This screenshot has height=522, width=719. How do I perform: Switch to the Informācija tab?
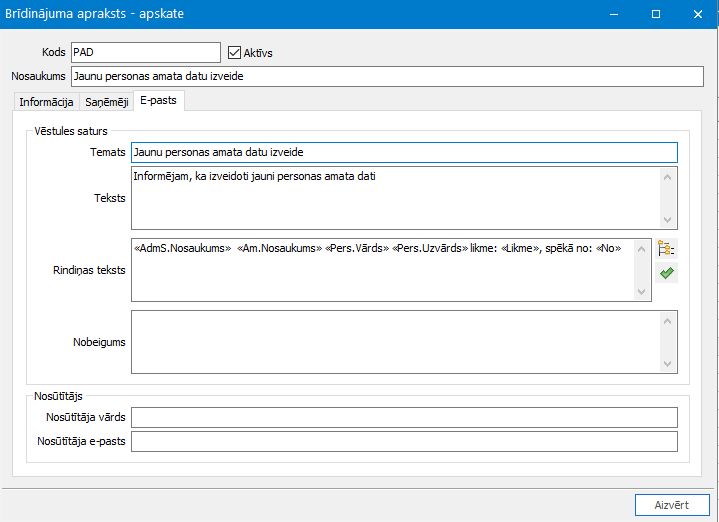pos(46,102)
